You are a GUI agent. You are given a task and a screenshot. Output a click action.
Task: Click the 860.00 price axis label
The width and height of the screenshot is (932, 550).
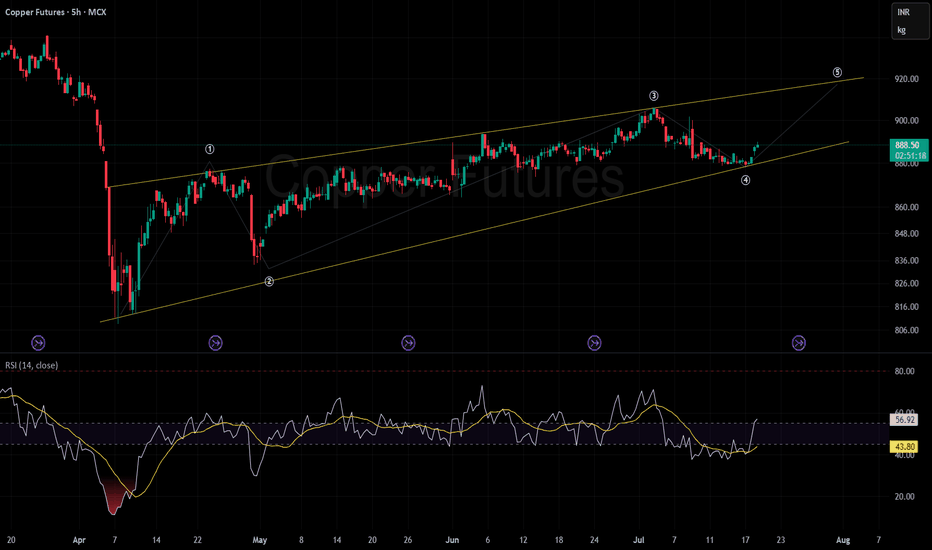[906, 208]
